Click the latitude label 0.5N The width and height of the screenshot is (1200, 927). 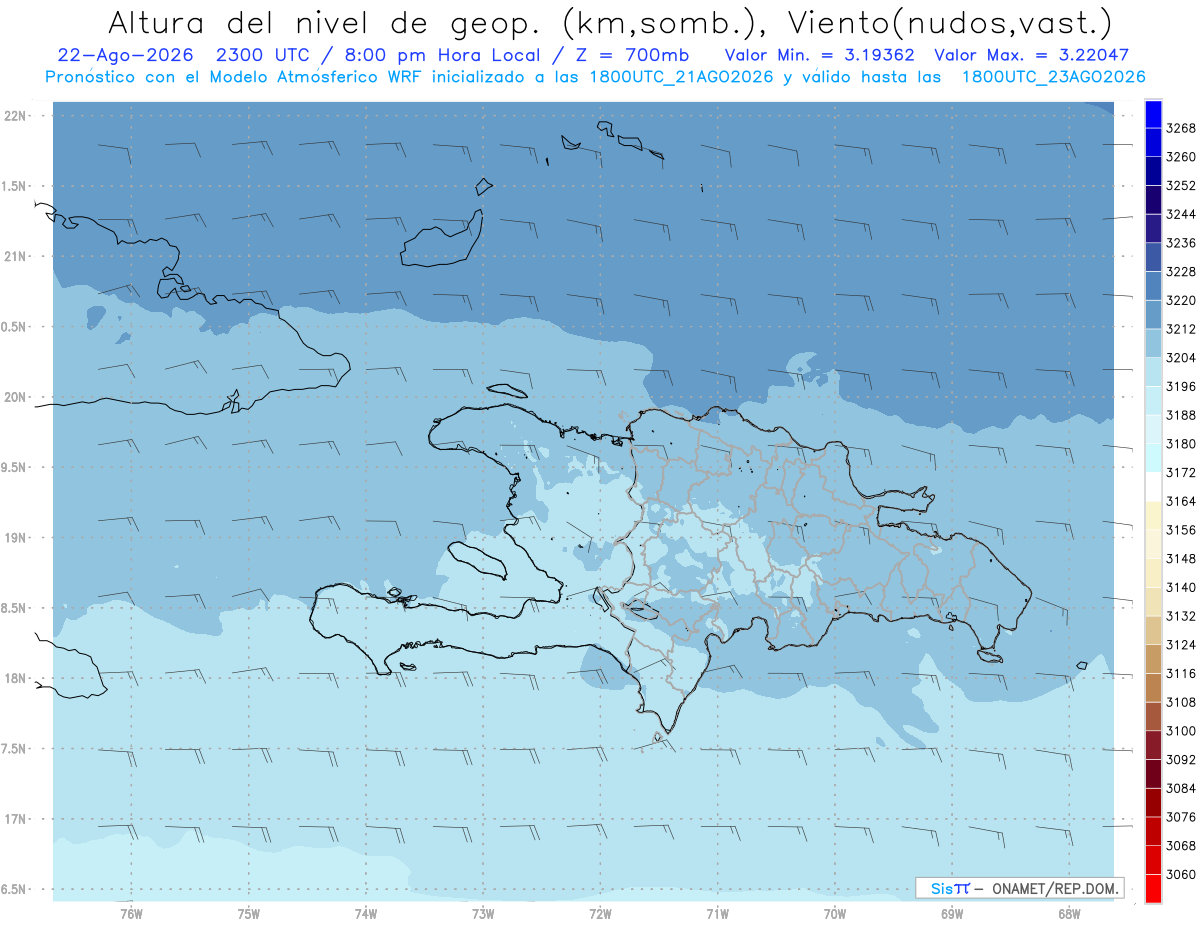14,327
